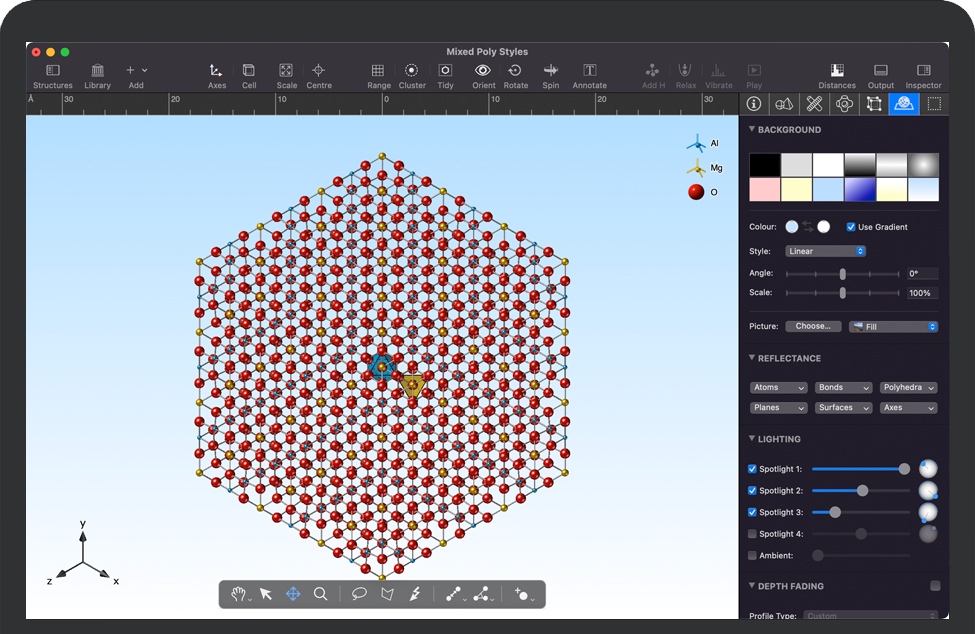Disable the Use Gradient checkbox
The height and width of the screenshot is (634, 975).
point(851,227)
